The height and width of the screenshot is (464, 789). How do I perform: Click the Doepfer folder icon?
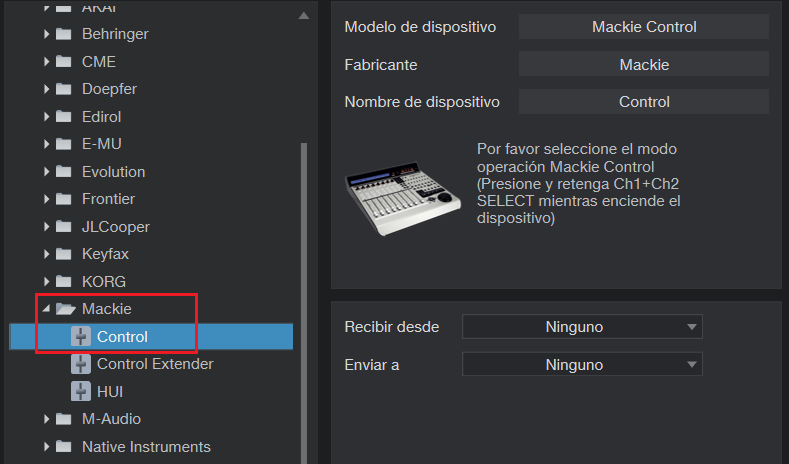[x=63, y=89]
